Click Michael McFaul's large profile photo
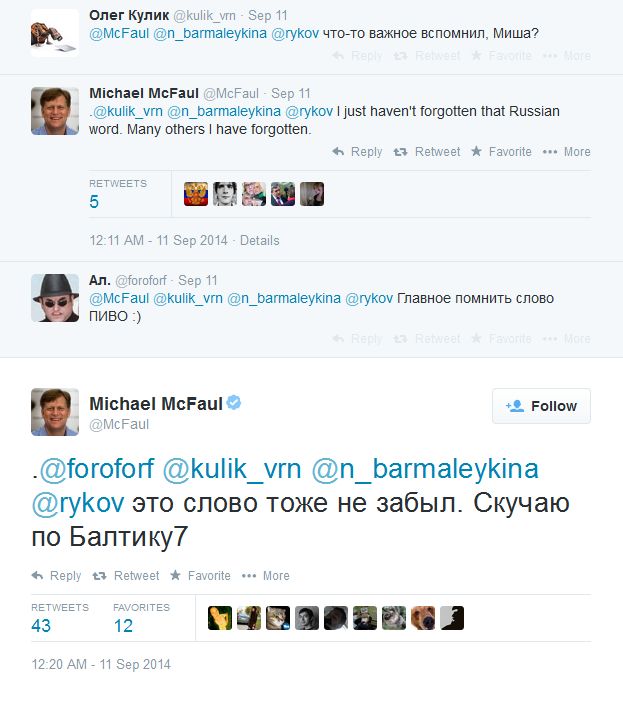This screenshot has width=623, height=701. (55, 412)
